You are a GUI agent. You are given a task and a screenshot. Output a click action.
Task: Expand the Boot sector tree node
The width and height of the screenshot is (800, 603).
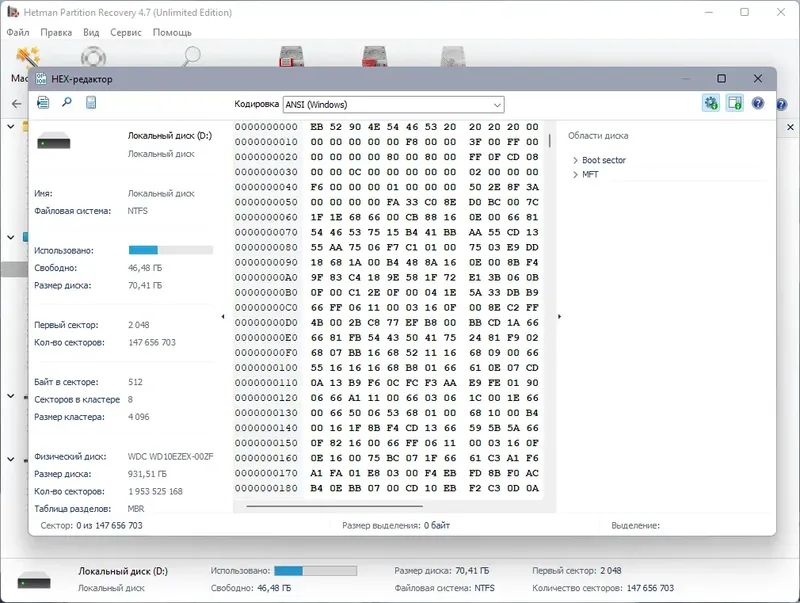[x=575, y=160]
